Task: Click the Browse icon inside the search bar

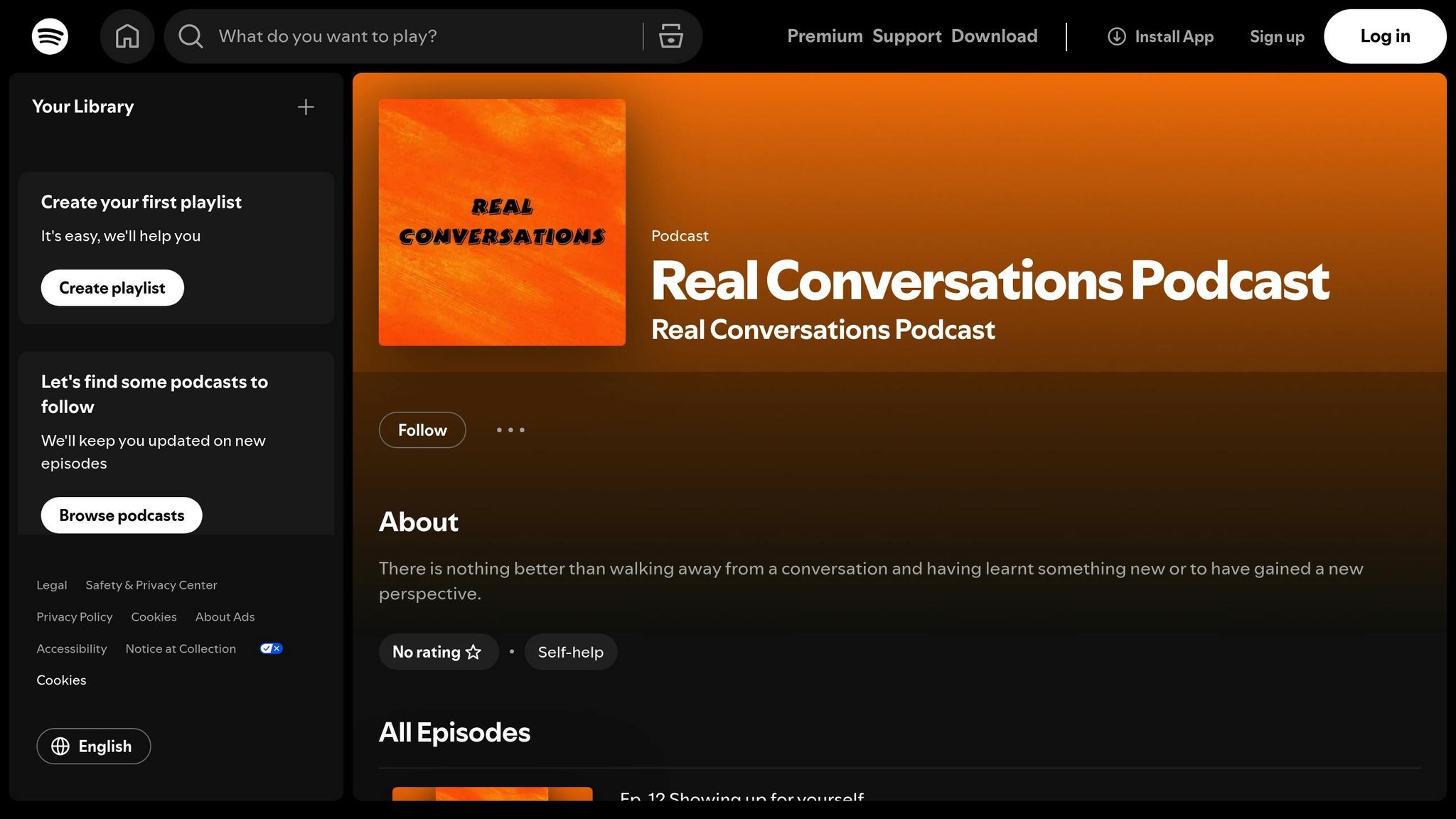Action: 669,36
